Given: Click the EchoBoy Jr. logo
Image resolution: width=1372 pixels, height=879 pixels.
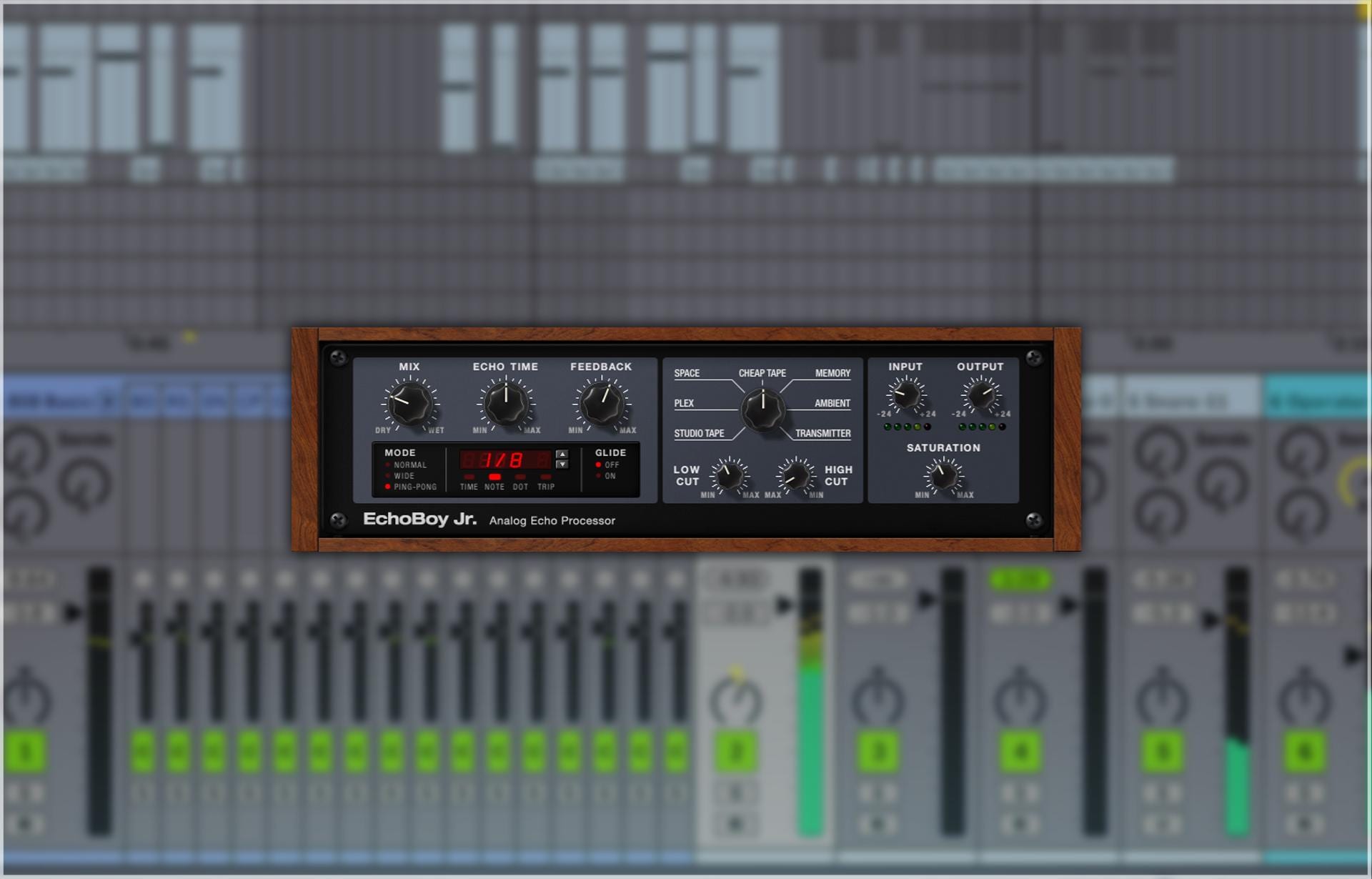Looking at the screenshot, I should click(x=419, y=520).
